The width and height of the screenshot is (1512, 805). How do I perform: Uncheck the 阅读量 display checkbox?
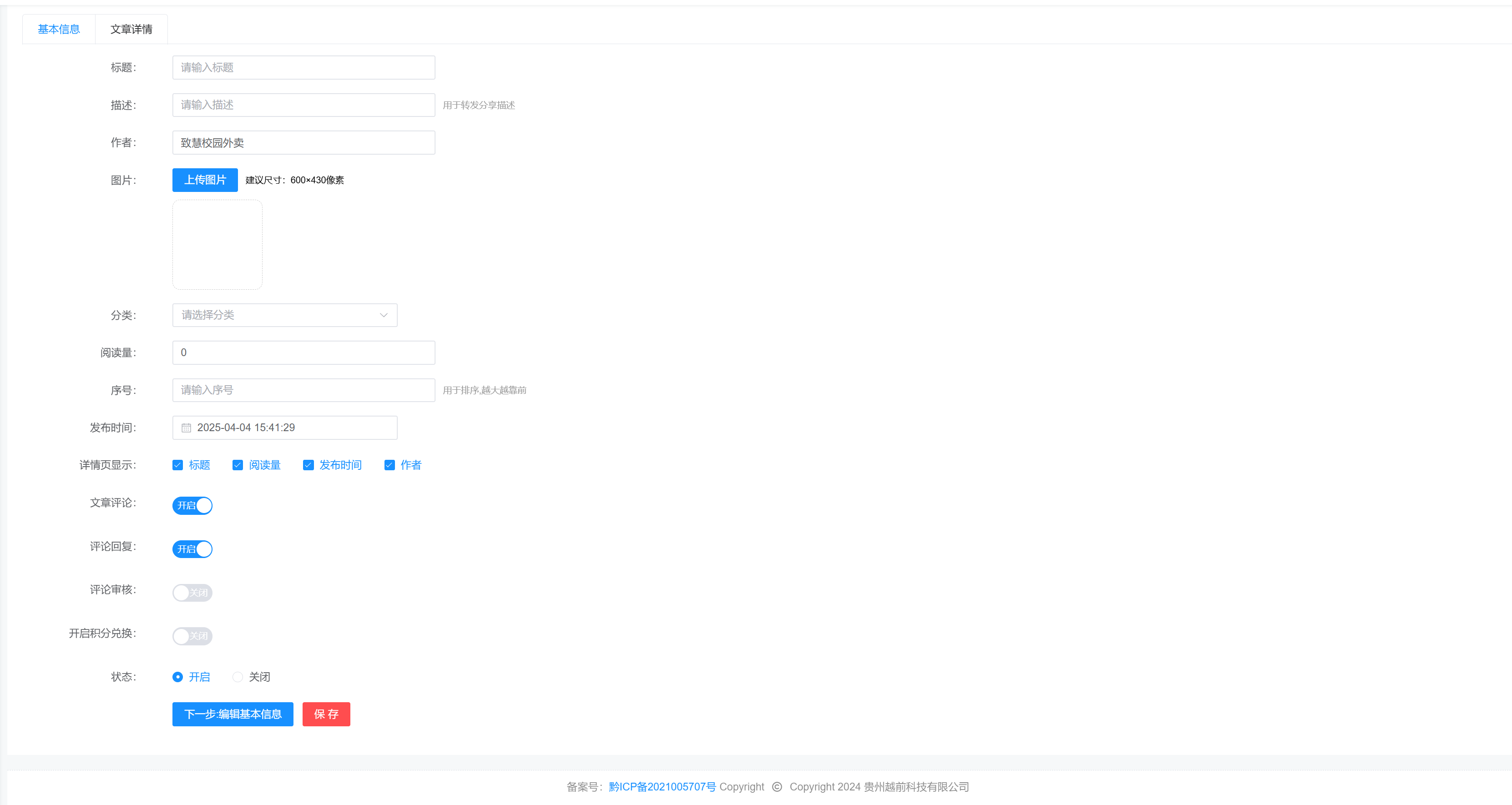pyautogui.click(x=238, y=465)
